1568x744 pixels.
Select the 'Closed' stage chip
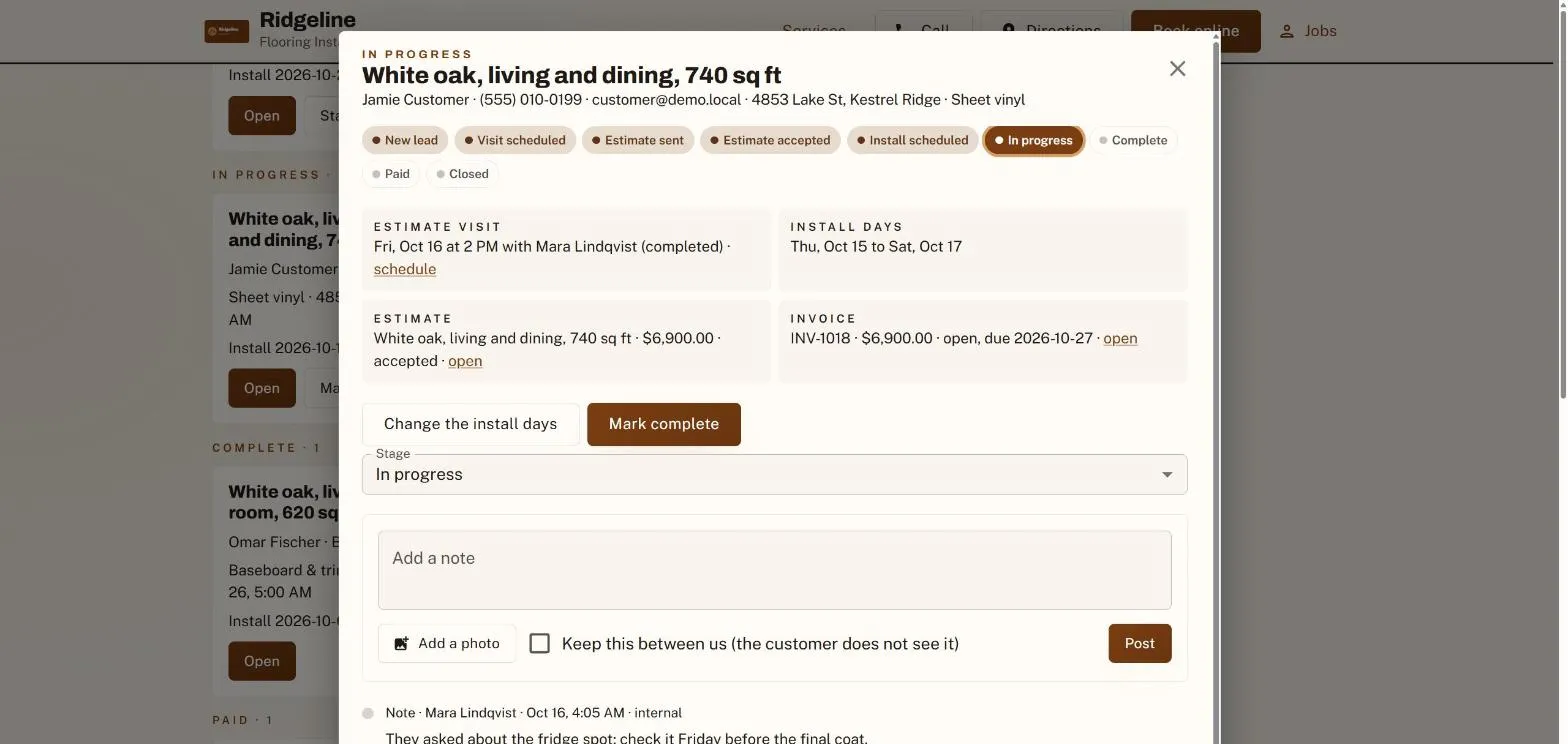point(462,174)
